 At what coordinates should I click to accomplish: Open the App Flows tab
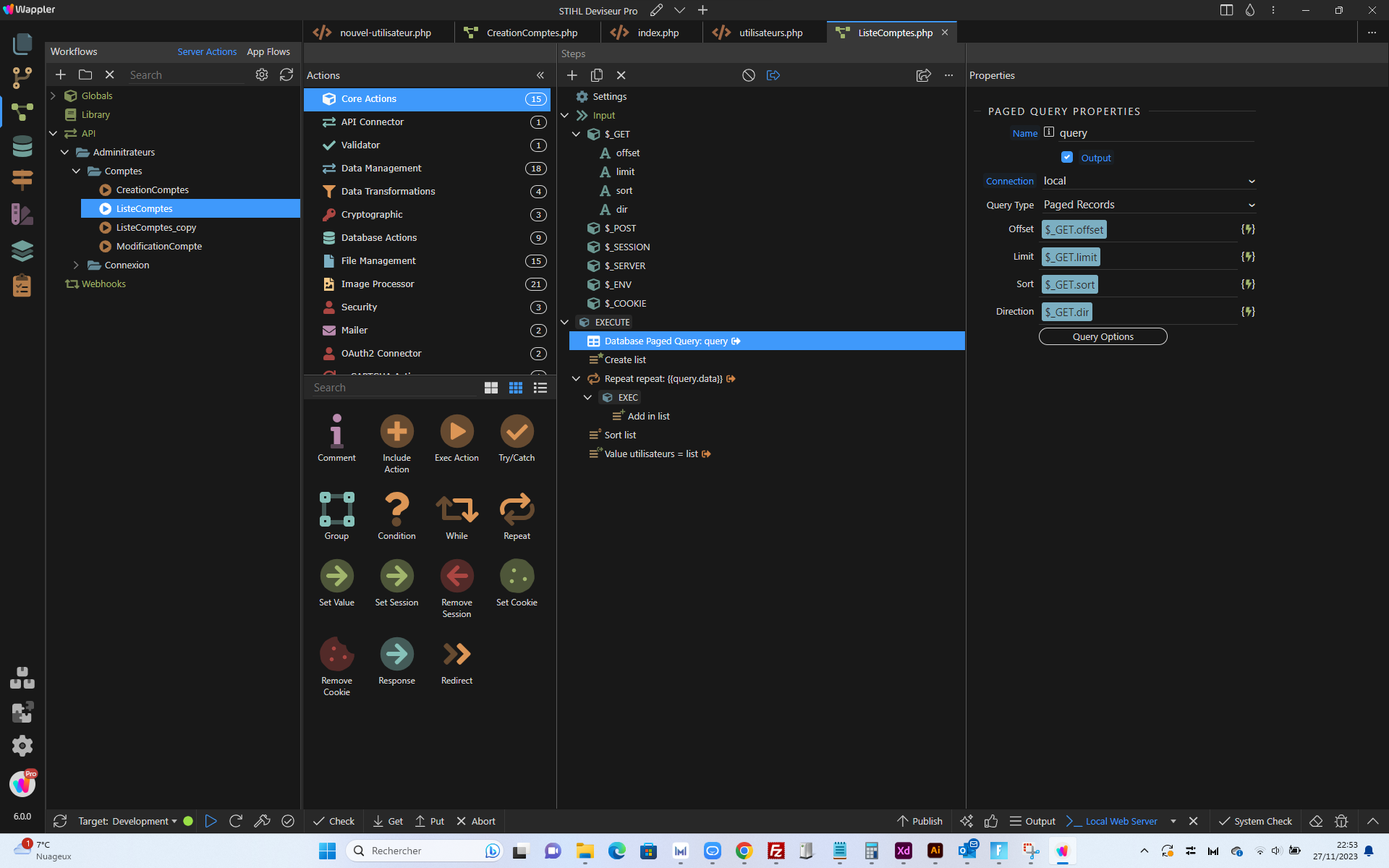click(268, 51)
